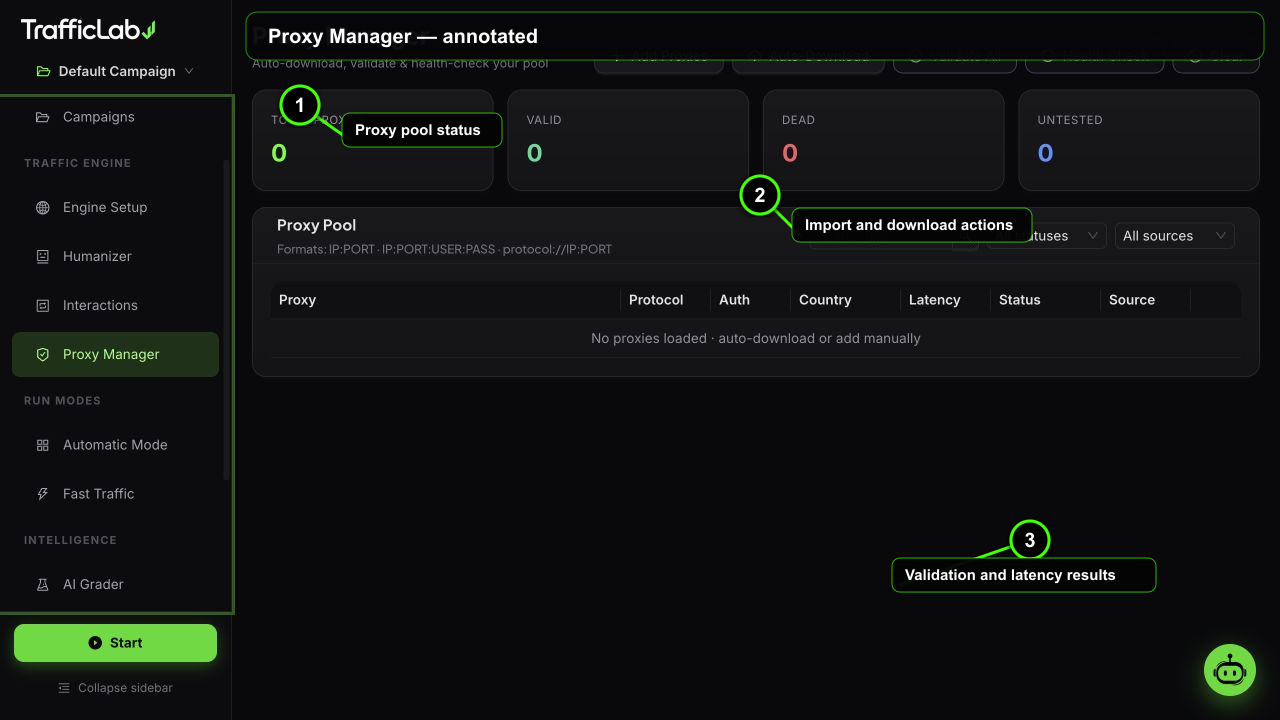This screenshot has width=1280, height=720.
Task: Open the All sources filter dropdown
Action: point(1174,236)
